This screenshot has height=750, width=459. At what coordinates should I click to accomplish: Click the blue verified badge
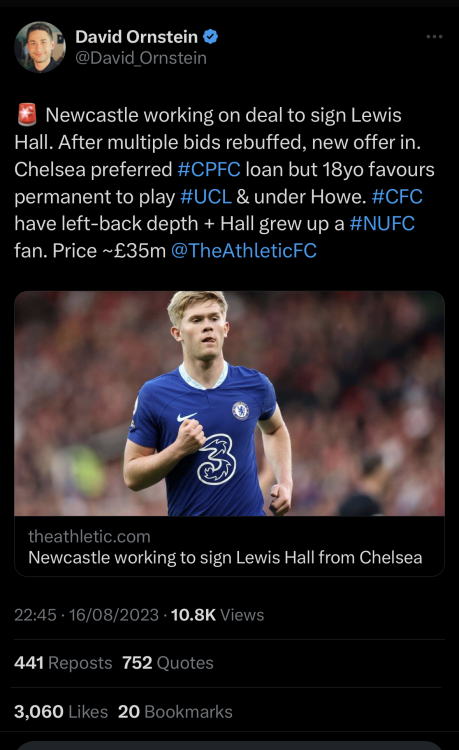(x=210, y=37)
